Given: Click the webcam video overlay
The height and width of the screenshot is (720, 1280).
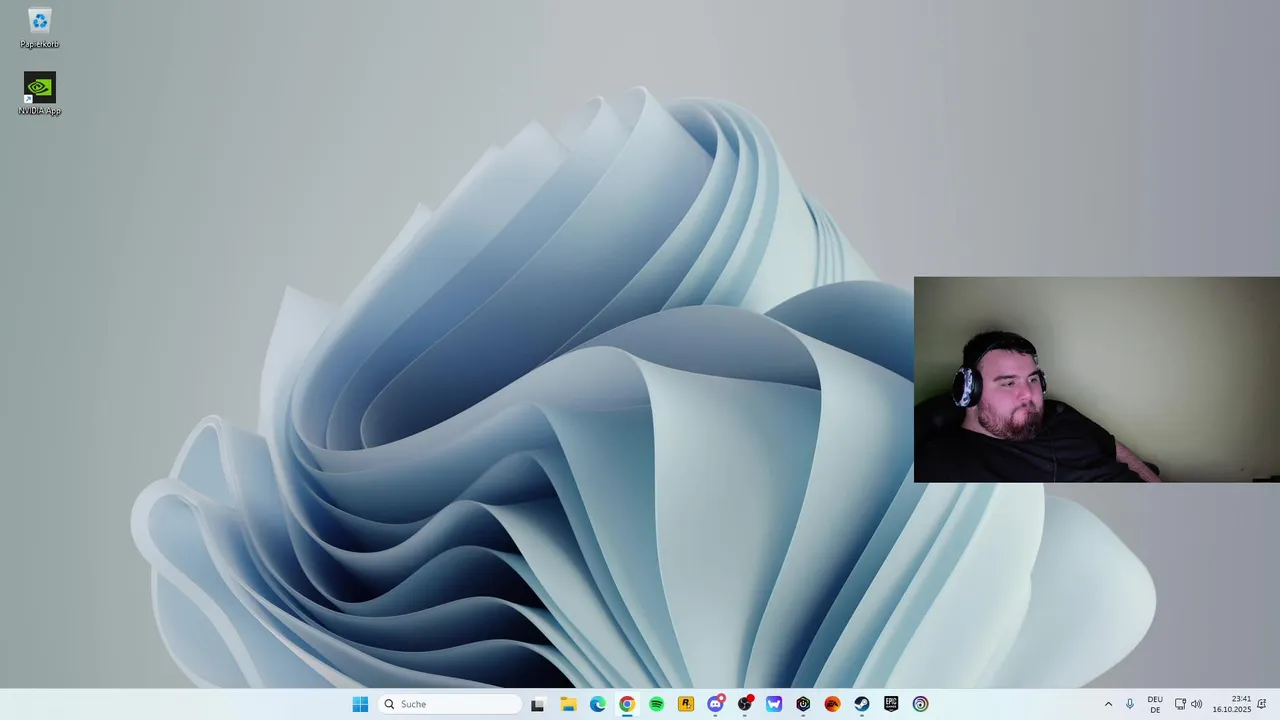Looking at the screenshot, I should pos(1097,379).
